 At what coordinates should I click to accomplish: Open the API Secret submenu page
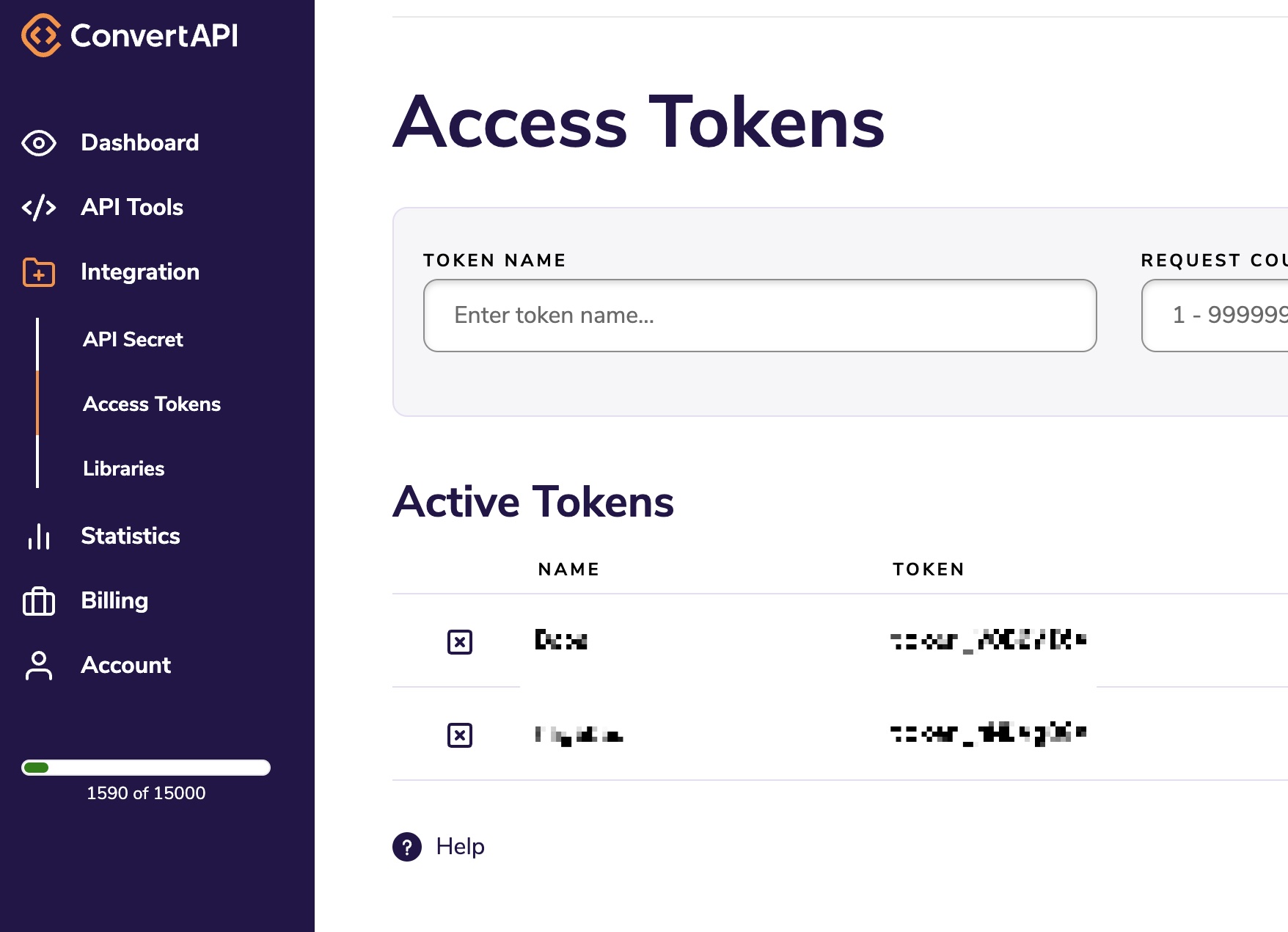pyautogui.click(x=133, y=340)
